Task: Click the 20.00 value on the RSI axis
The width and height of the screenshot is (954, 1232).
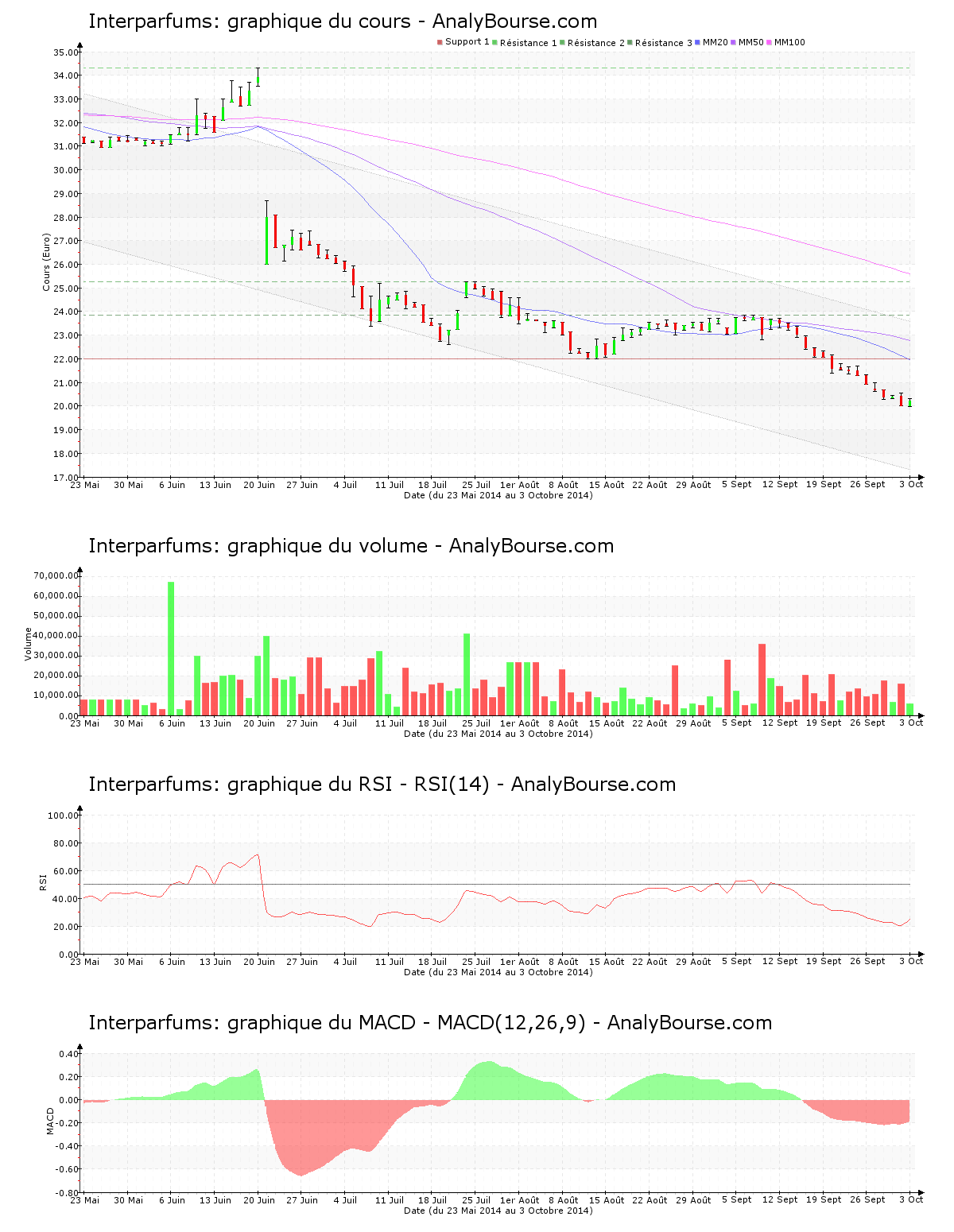Action: [65, 927]
